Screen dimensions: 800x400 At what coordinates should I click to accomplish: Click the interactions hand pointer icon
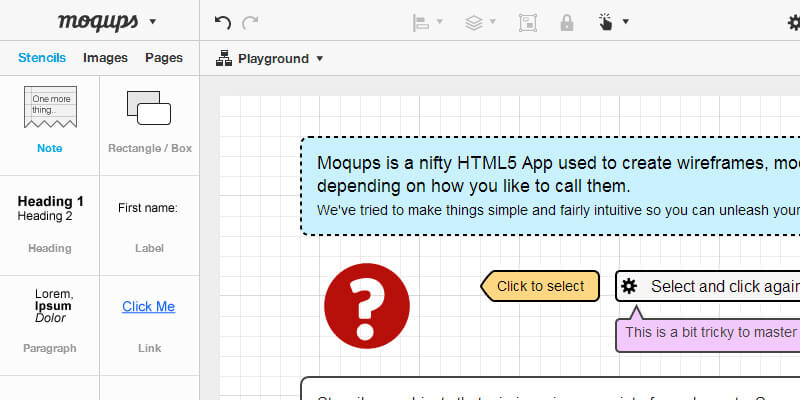(x=606, y=22)
